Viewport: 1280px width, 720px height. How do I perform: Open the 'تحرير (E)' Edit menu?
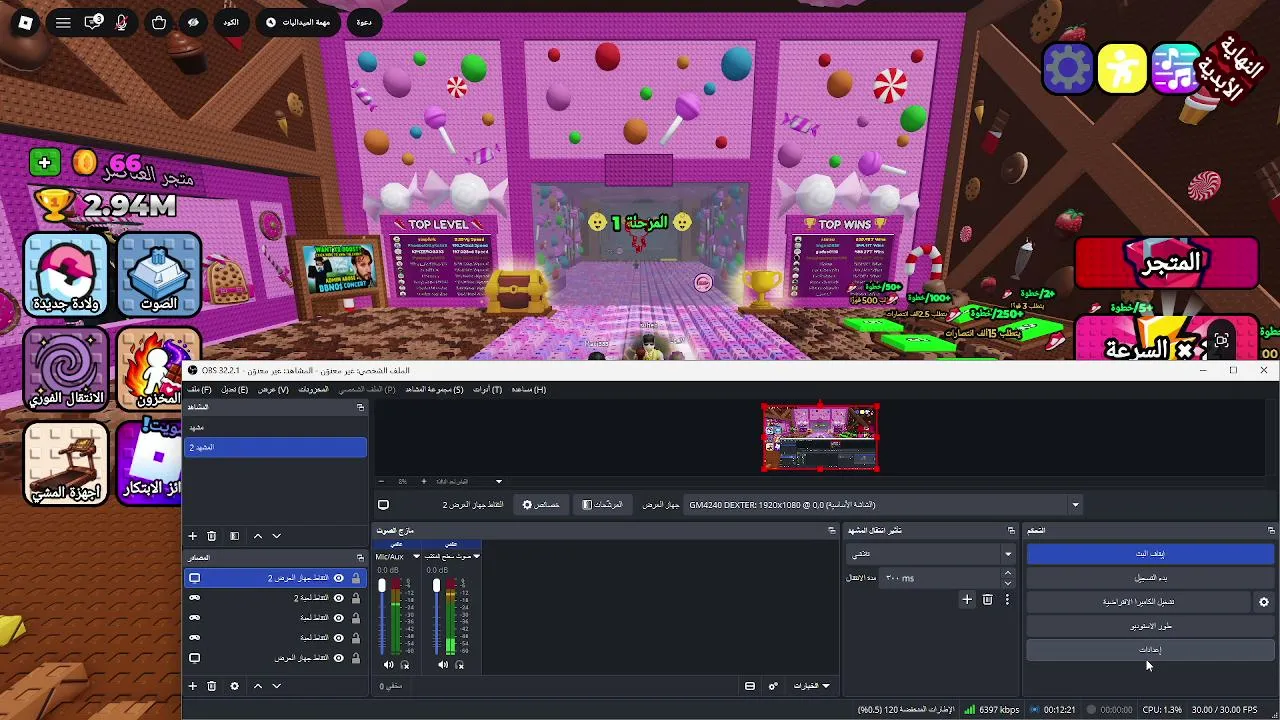[x=234, y=389]
